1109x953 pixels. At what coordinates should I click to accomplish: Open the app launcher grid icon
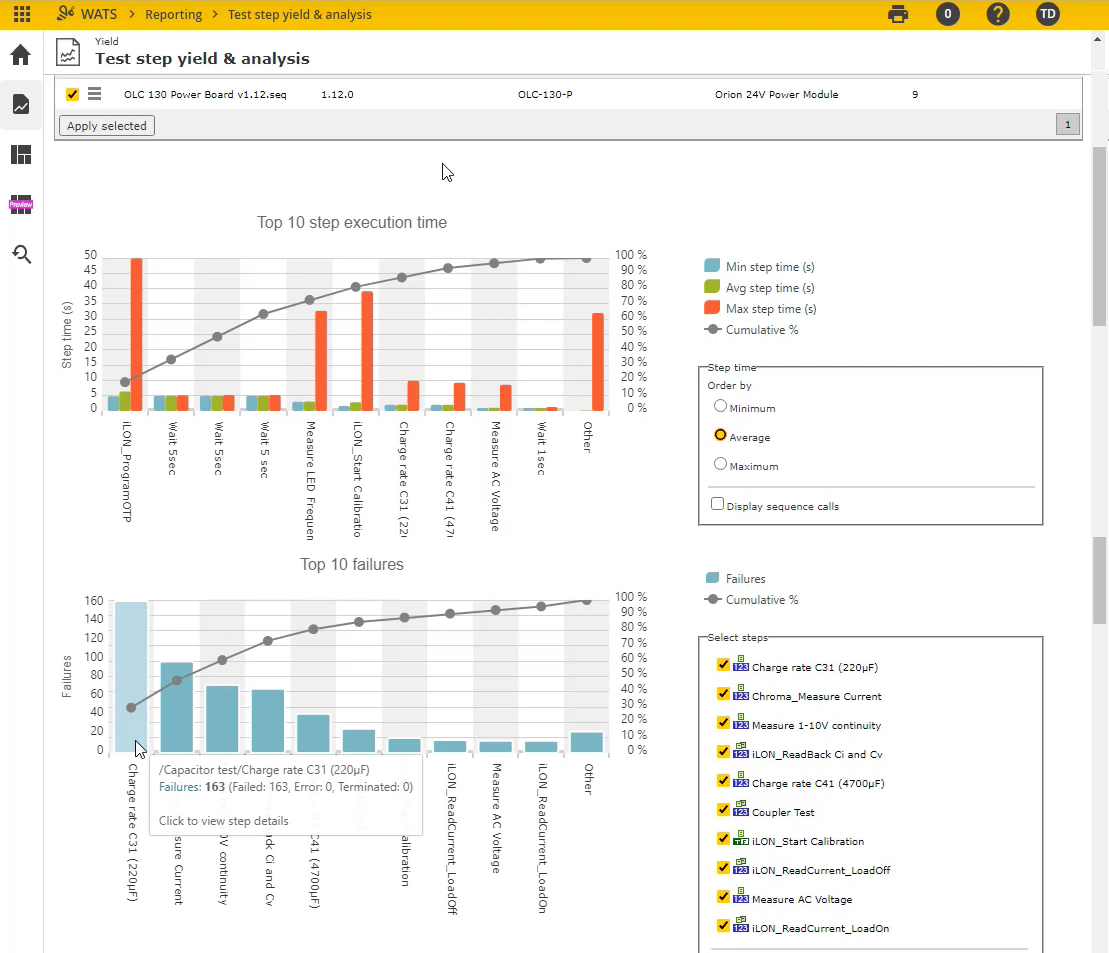(x=21, y=14)
